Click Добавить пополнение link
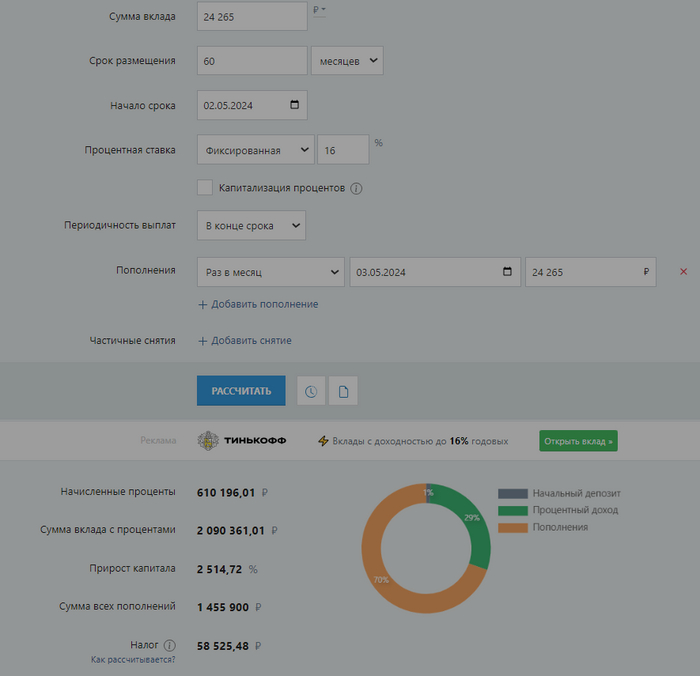Viewport: 700px width, 676px height. coord(264,304)
